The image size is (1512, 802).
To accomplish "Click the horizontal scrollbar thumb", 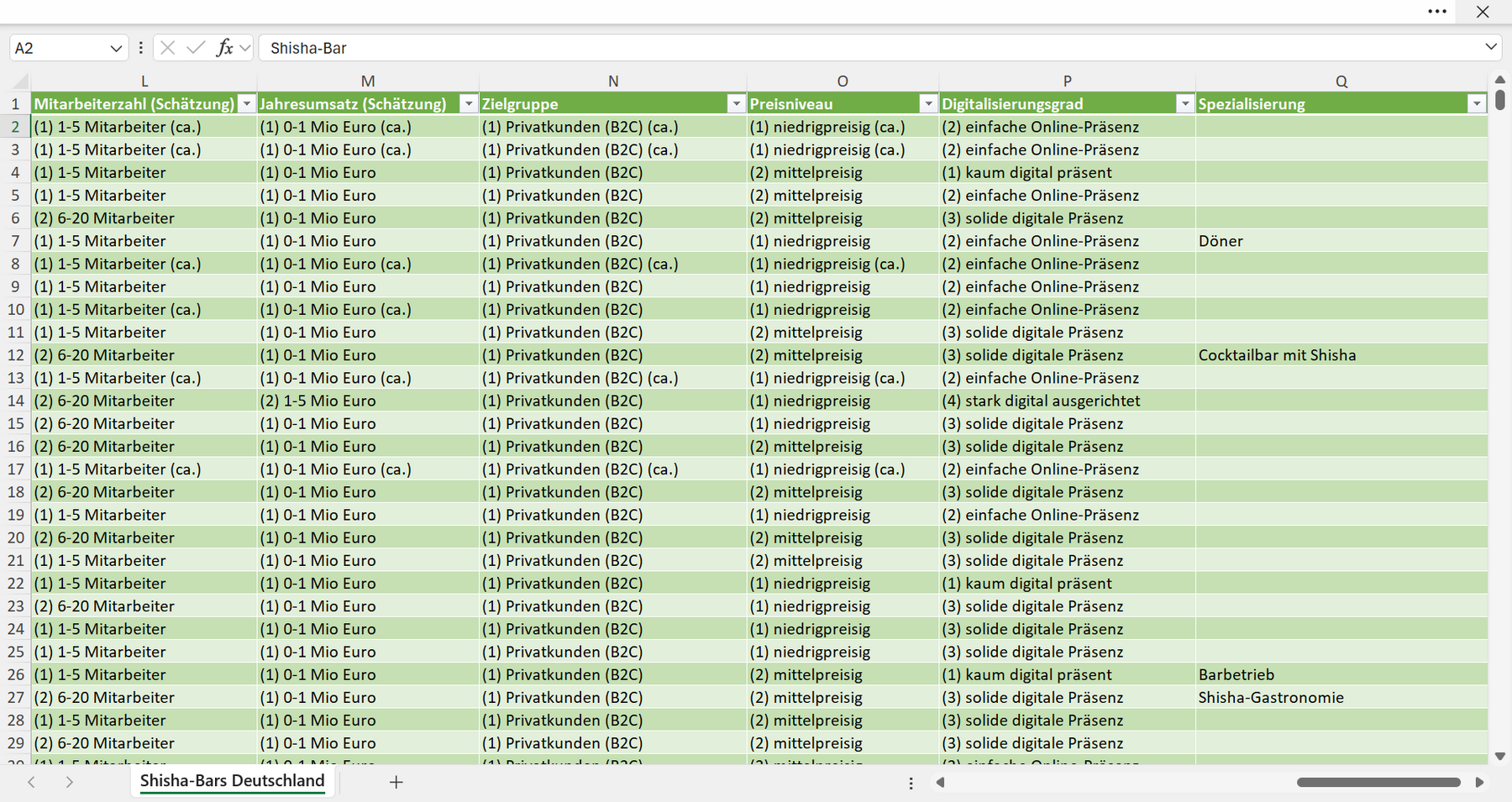I will point(1378,782).
